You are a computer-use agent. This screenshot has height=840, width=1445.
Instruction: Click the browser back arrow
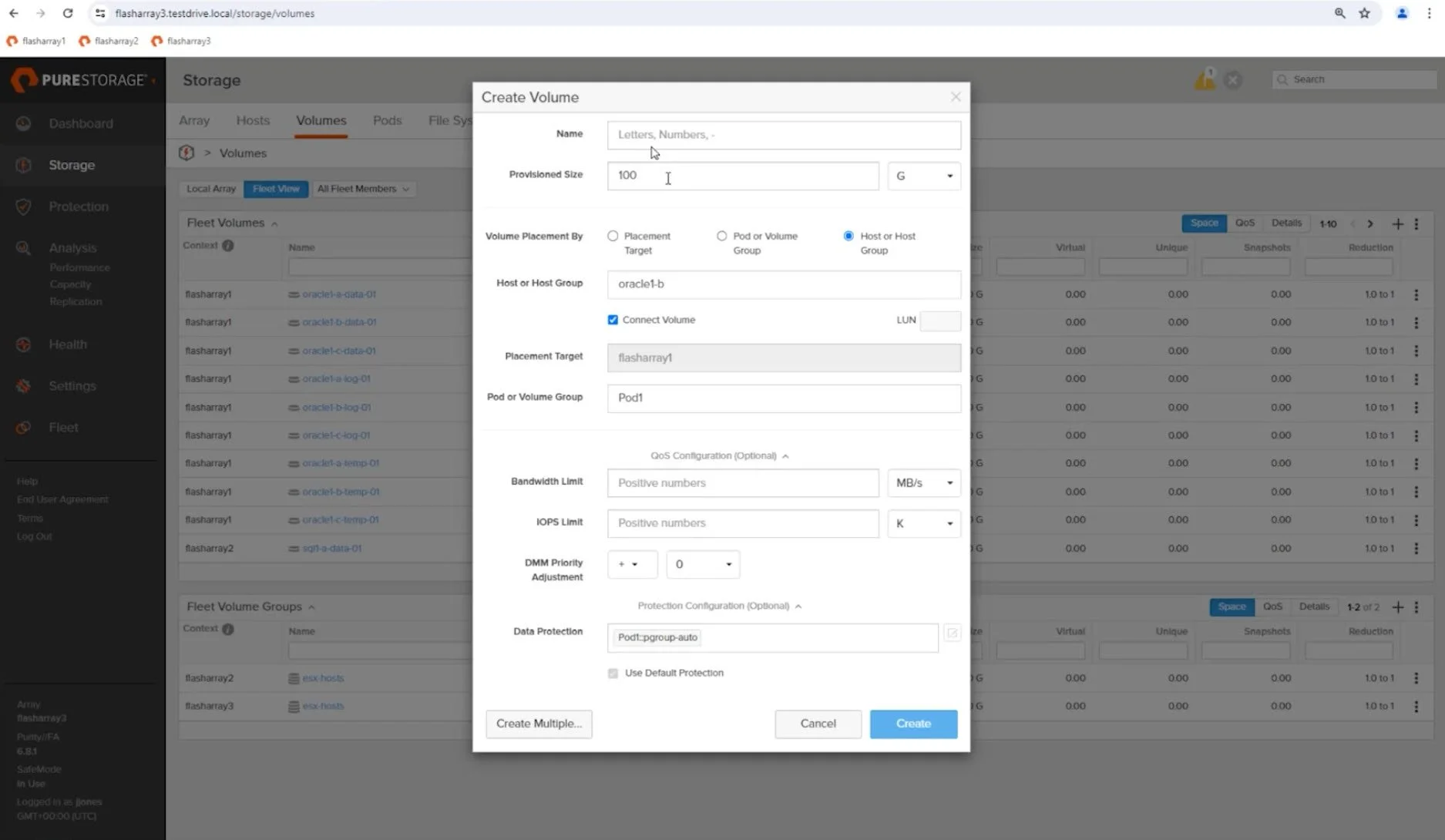(x=14, y=13)
